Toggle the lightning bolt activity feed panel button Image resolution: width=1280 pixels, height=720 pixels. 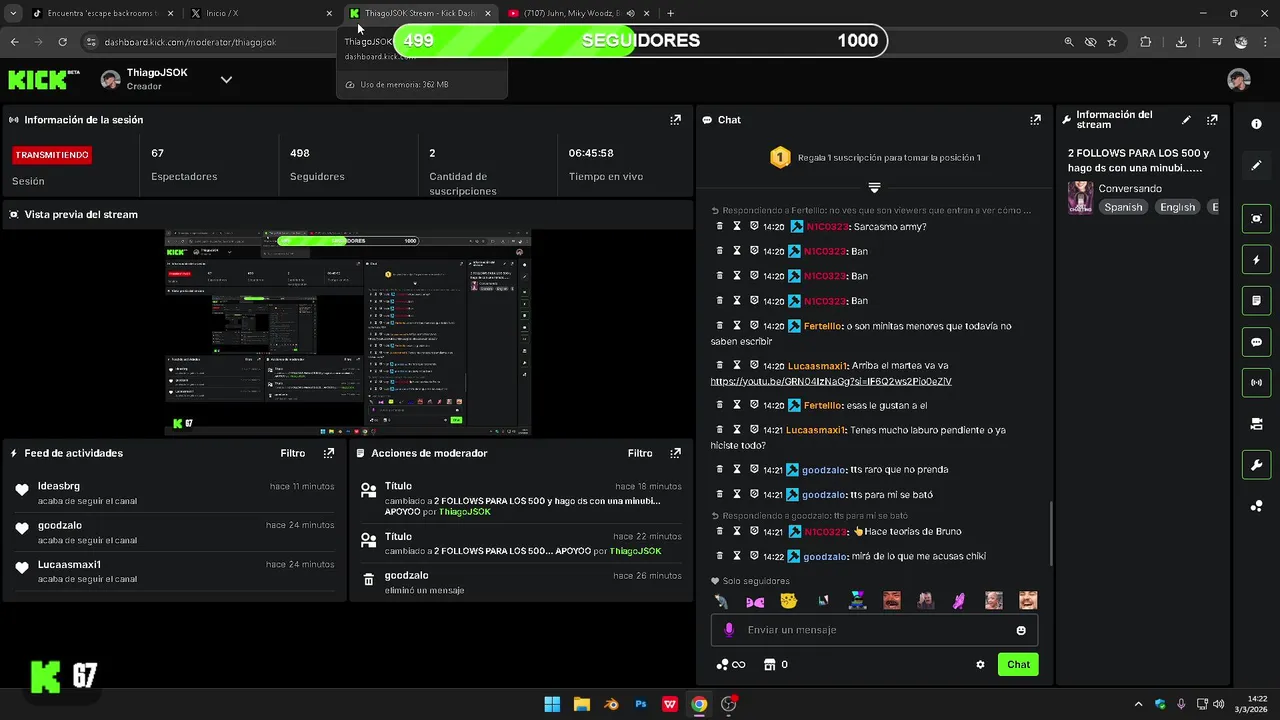point(1256,260)
